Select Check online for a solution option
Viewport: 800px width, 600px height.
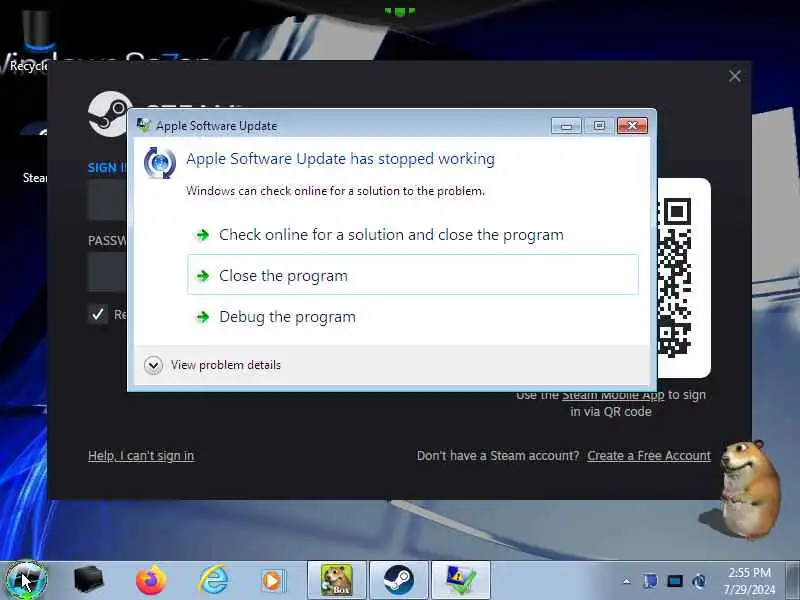pyautogui.click(x=413, y=235)
